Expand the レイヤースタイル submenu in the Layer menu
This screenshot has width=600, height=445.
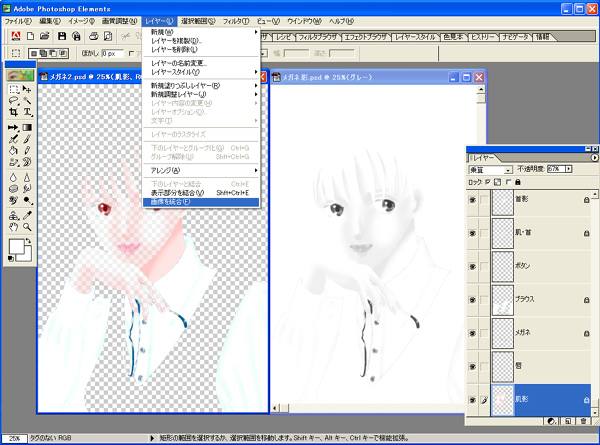pos(201,72)
